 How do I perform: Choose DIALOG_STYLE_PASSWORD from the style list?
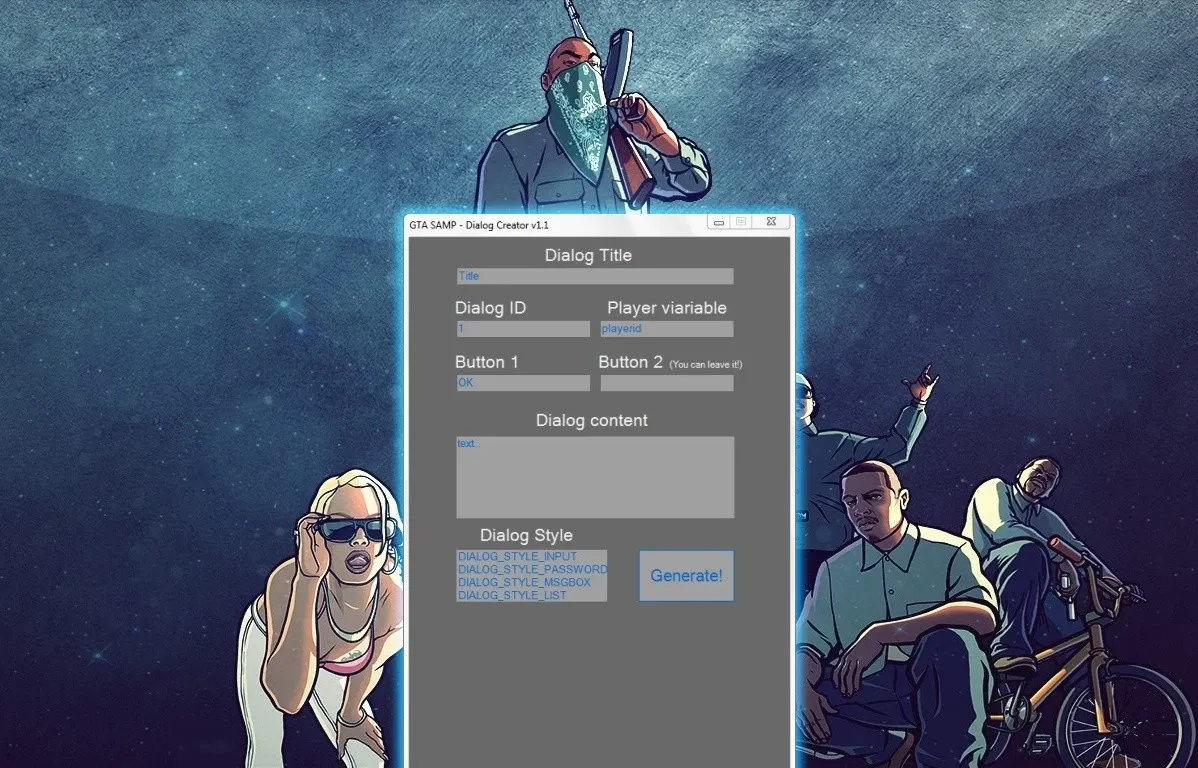tap(532, 569)
